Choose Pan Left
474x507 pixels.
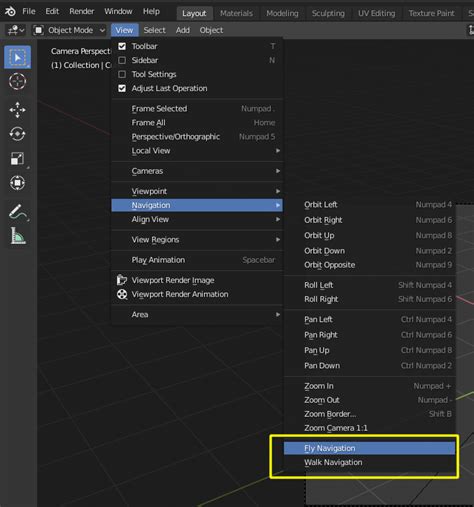(x=370, y=319)
